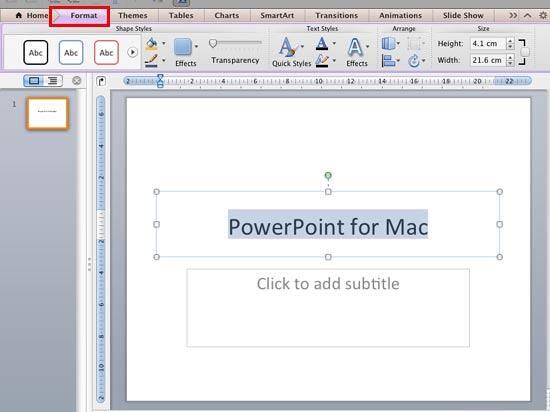Apply the blue outlined Abc shape style
The image size is (550, 412).
click(x=71, y=53)
